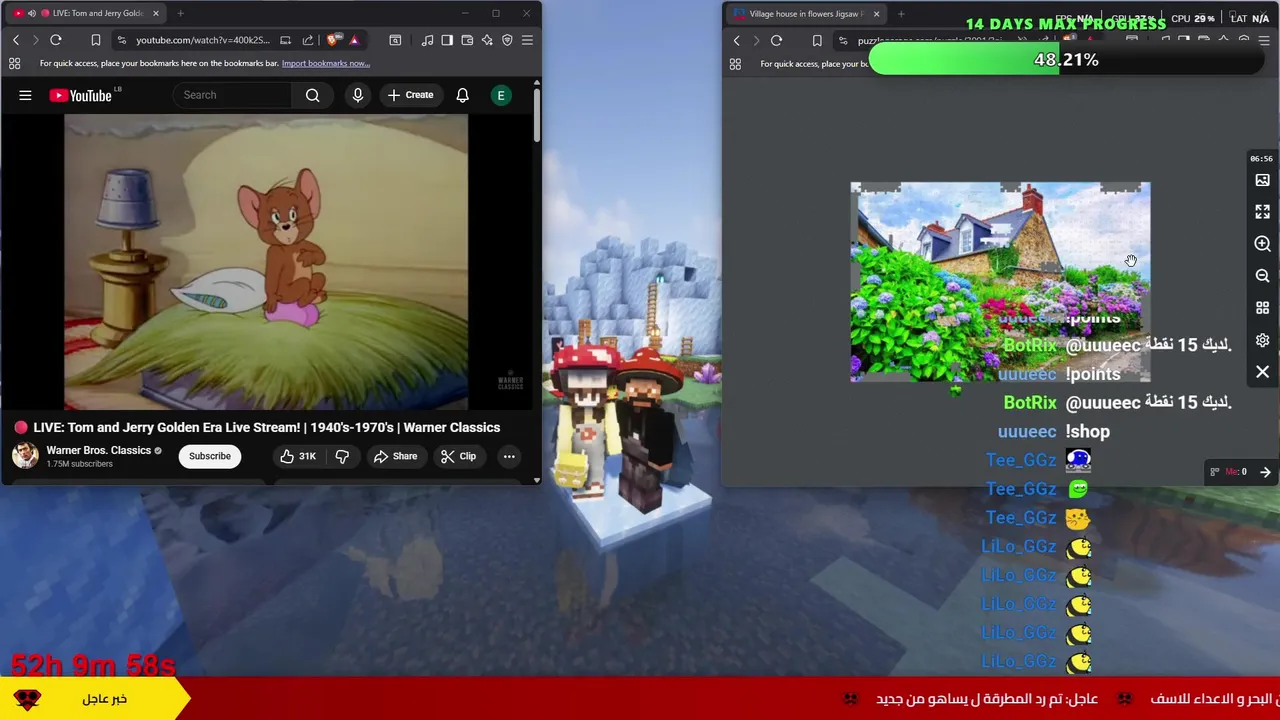The image size is (1280, 720).
Task: Open more actions three-dot menu under video
Action: [x=509, y=456]
